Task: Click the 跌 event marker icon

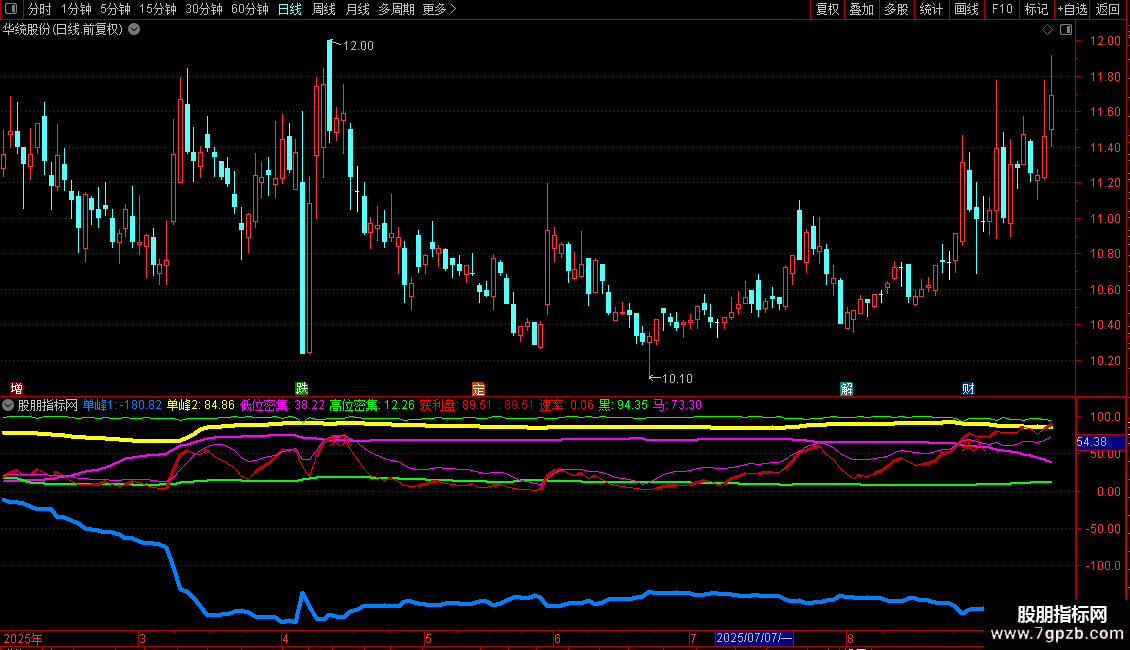Action: (x=301, y=388)
